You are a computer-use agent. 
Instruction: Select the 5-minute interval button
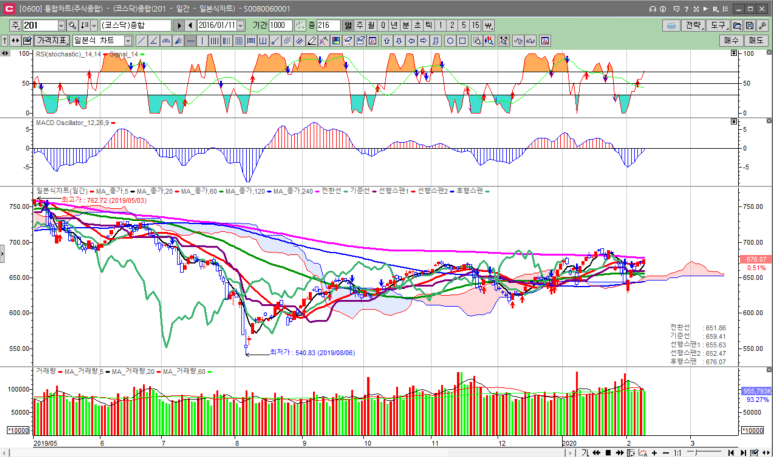point(464,25)
